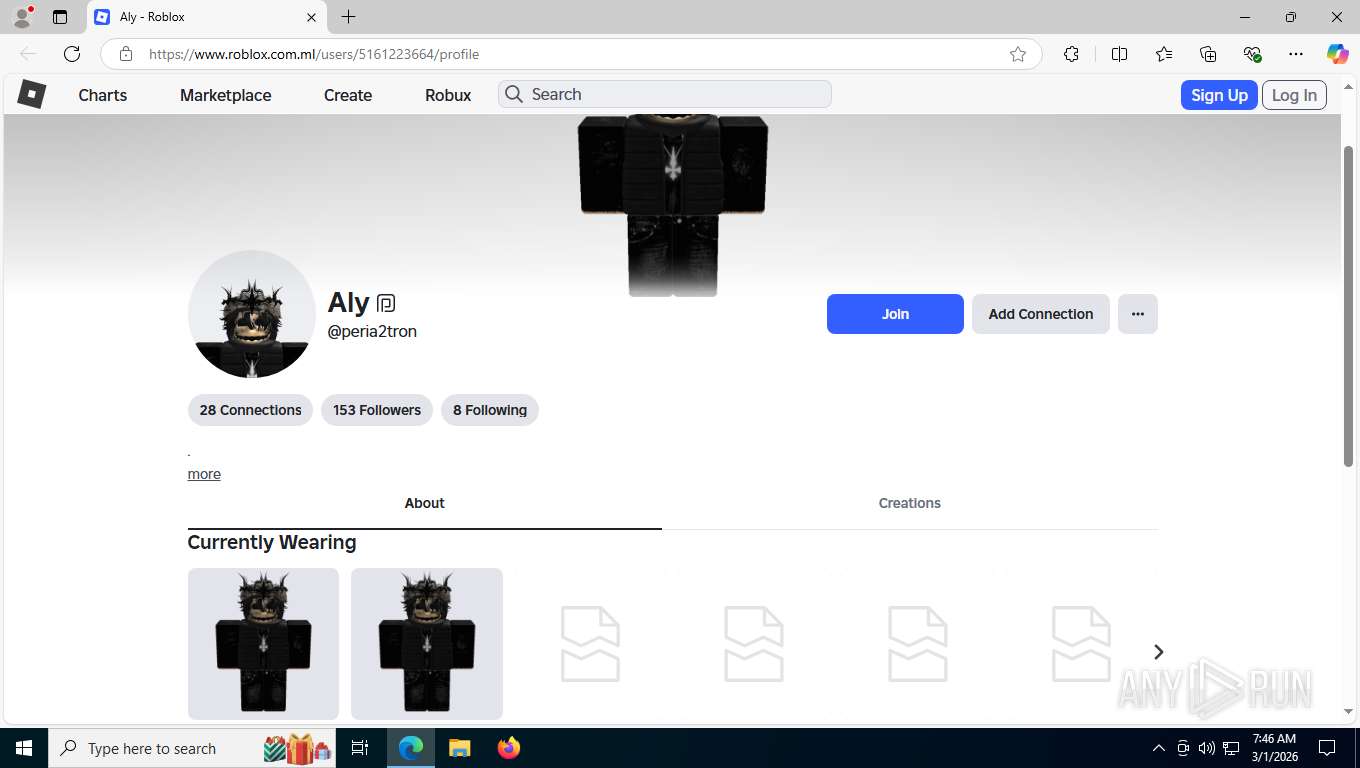The width and height of the screenshot is (1360, 768).
Task: Open the three-dot profile options menu
Action: [x=1138, y=314]
